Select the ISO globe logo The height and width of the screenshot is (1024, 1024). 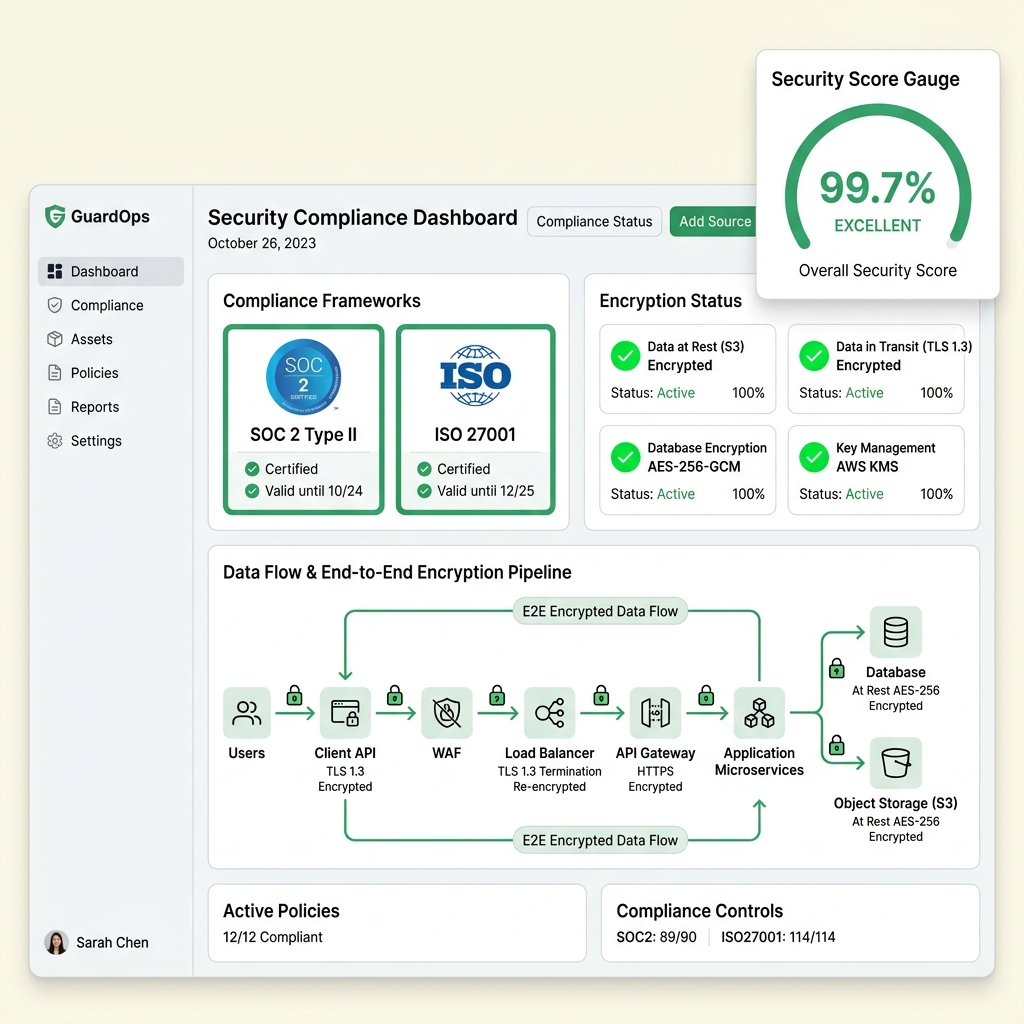(x=475, y=376)
